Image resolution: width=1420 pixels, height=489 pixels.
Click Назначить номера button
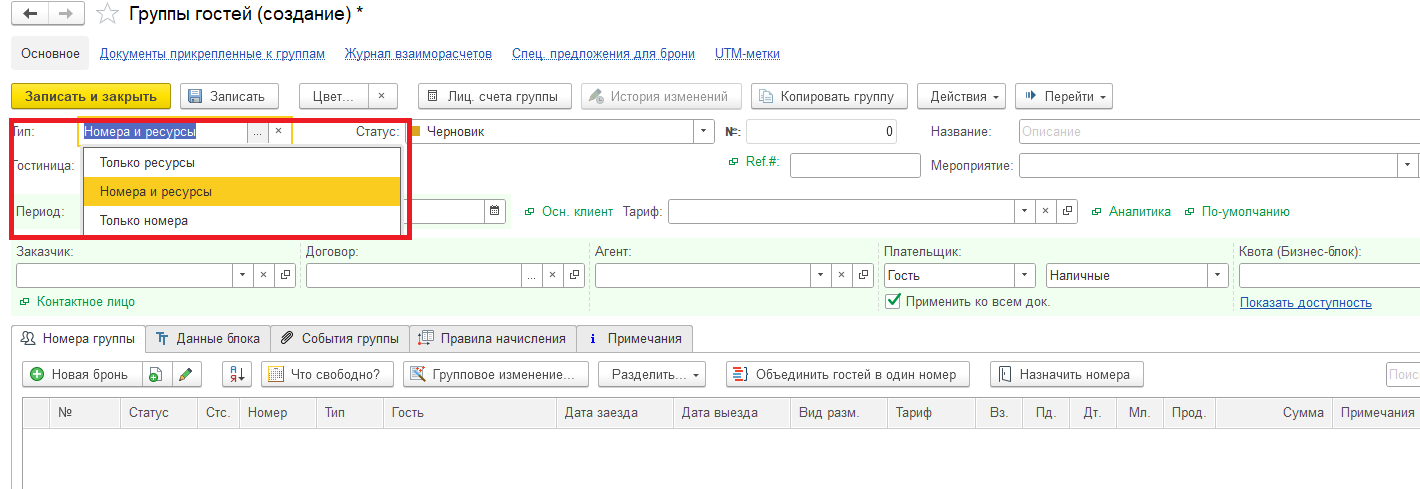[1066, 375]
